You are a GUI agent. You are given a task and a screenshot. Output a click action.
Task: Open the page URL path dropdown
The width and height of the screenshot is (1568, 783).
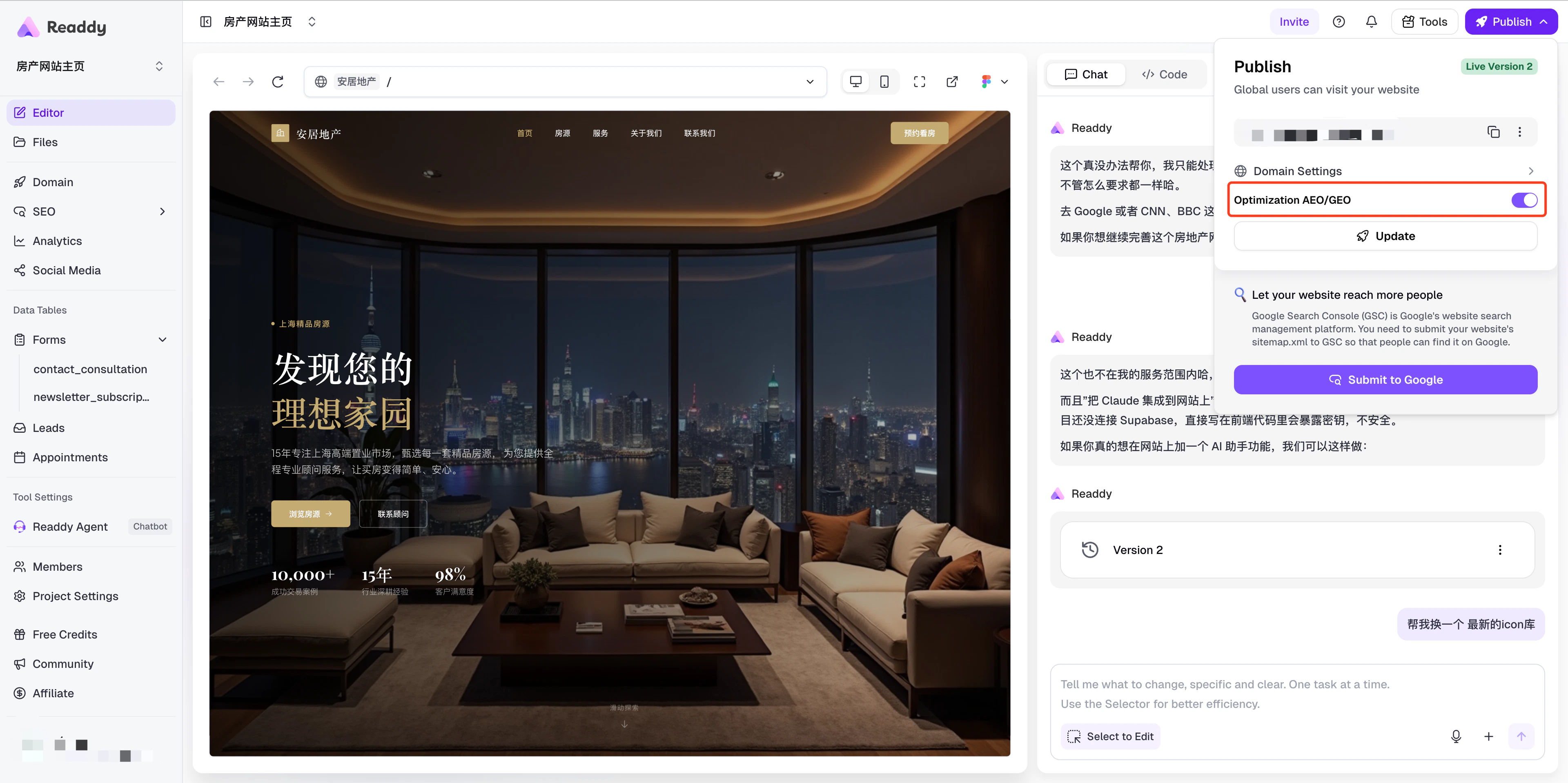pos(810,82)
